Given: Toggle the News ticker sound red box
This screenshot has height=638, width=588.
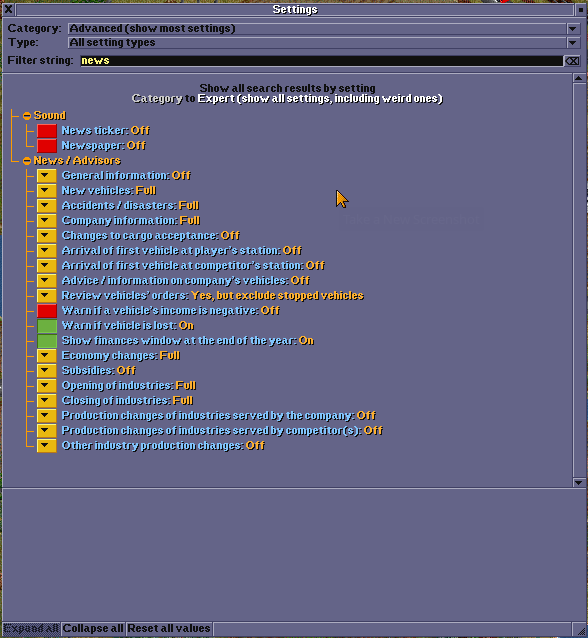Looking at the screenshot, I should (x=47, y=131).
